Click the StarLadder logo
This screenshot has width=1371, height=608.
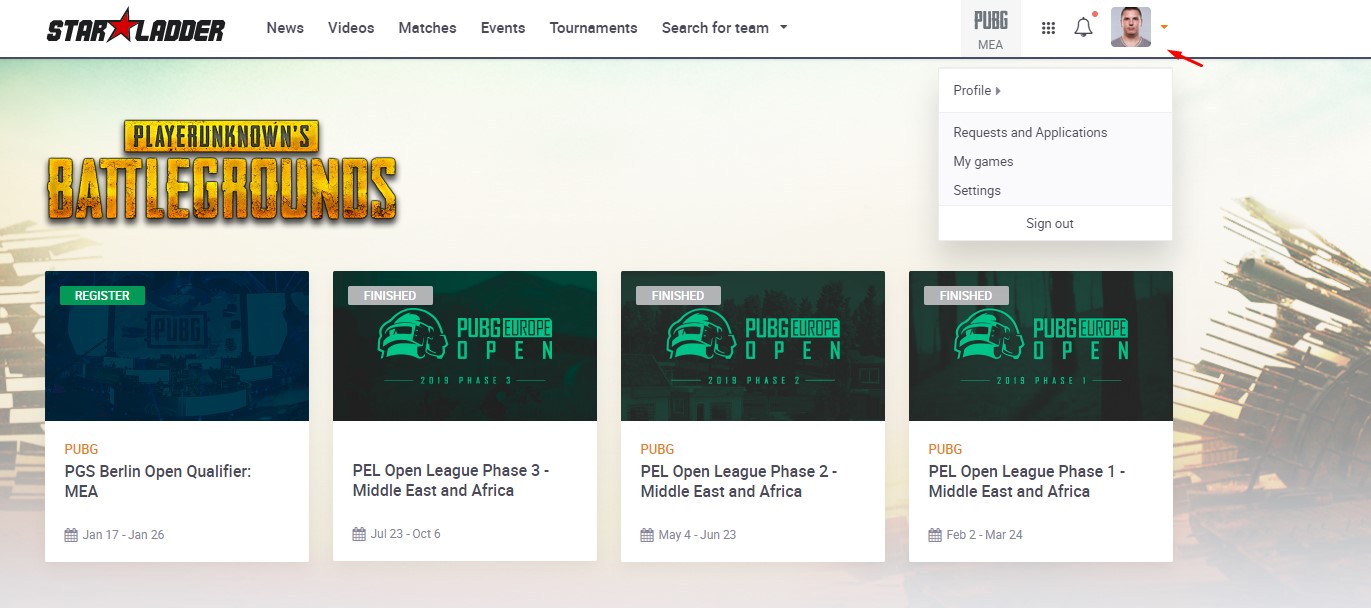[x=136, y=27]
